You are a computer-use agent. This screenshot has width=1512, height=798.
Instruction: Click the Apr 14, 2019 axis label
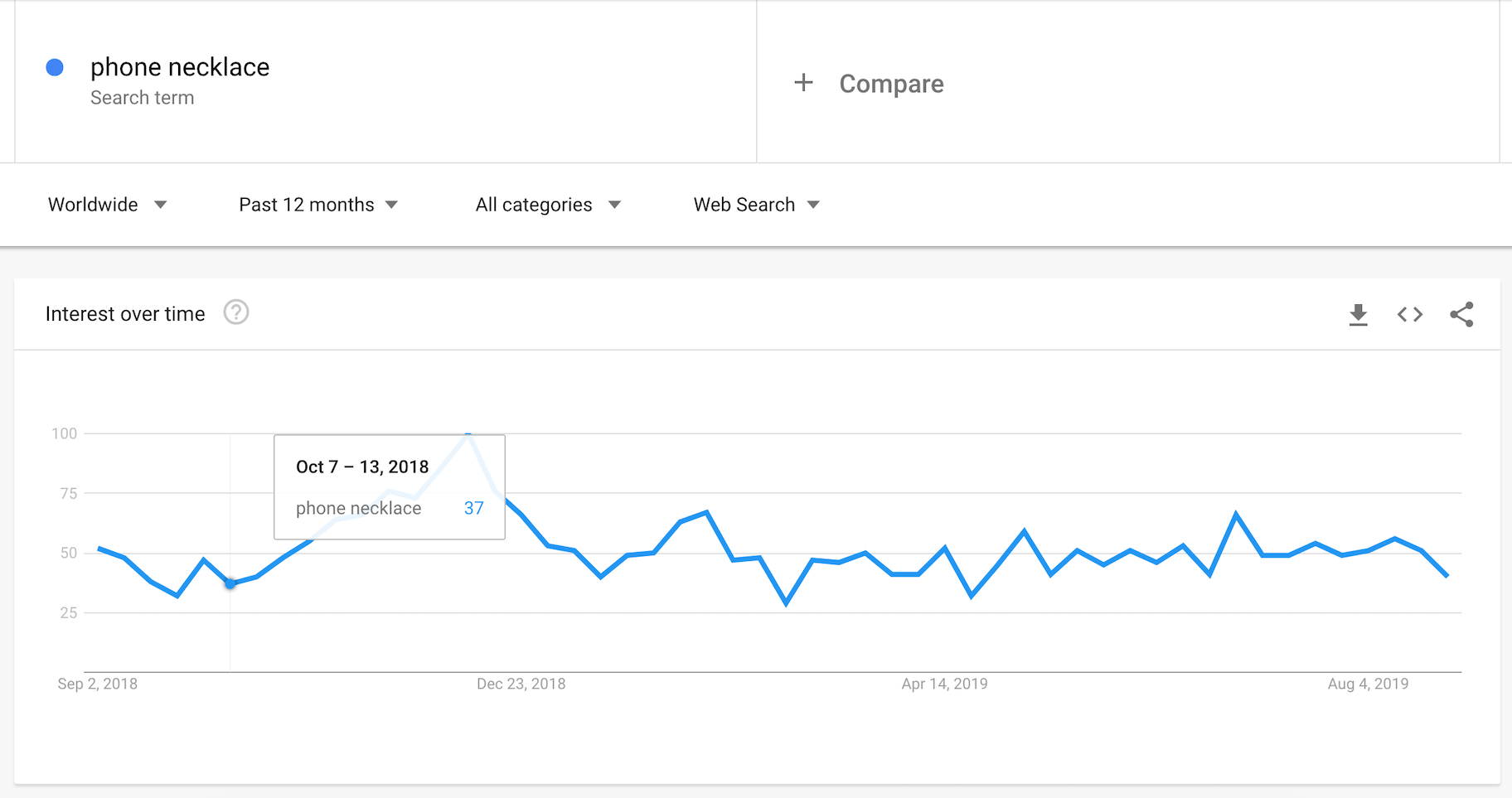(944, 684)
